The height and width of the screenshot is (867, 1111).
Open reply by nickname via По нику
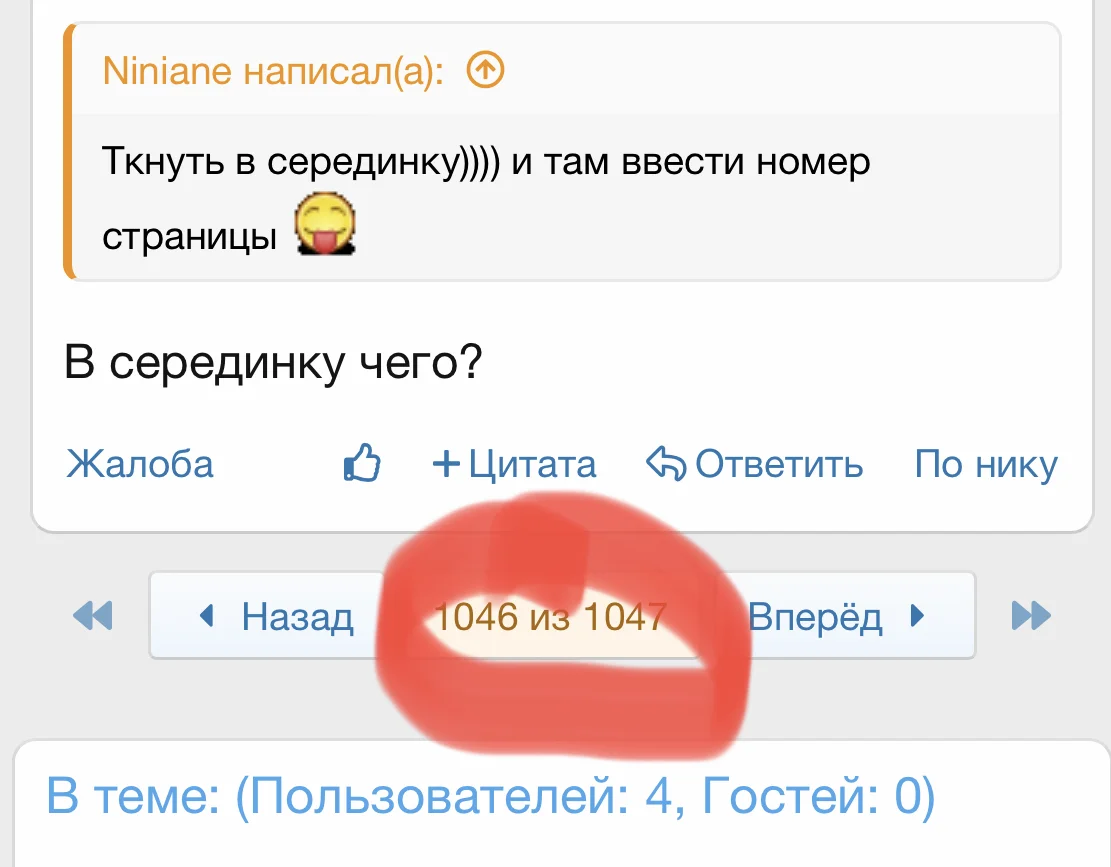986,463
